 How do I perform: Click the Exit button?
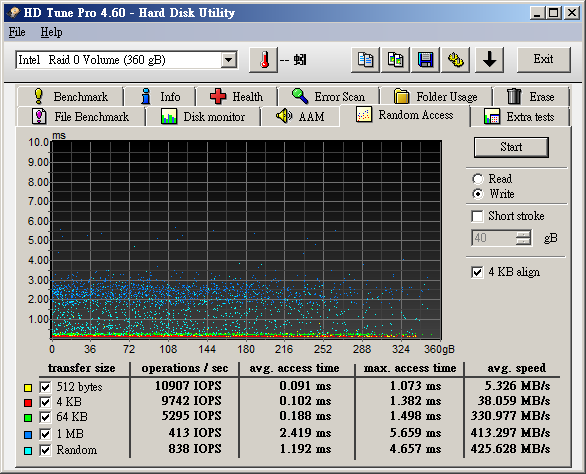[x=543, y=59]
